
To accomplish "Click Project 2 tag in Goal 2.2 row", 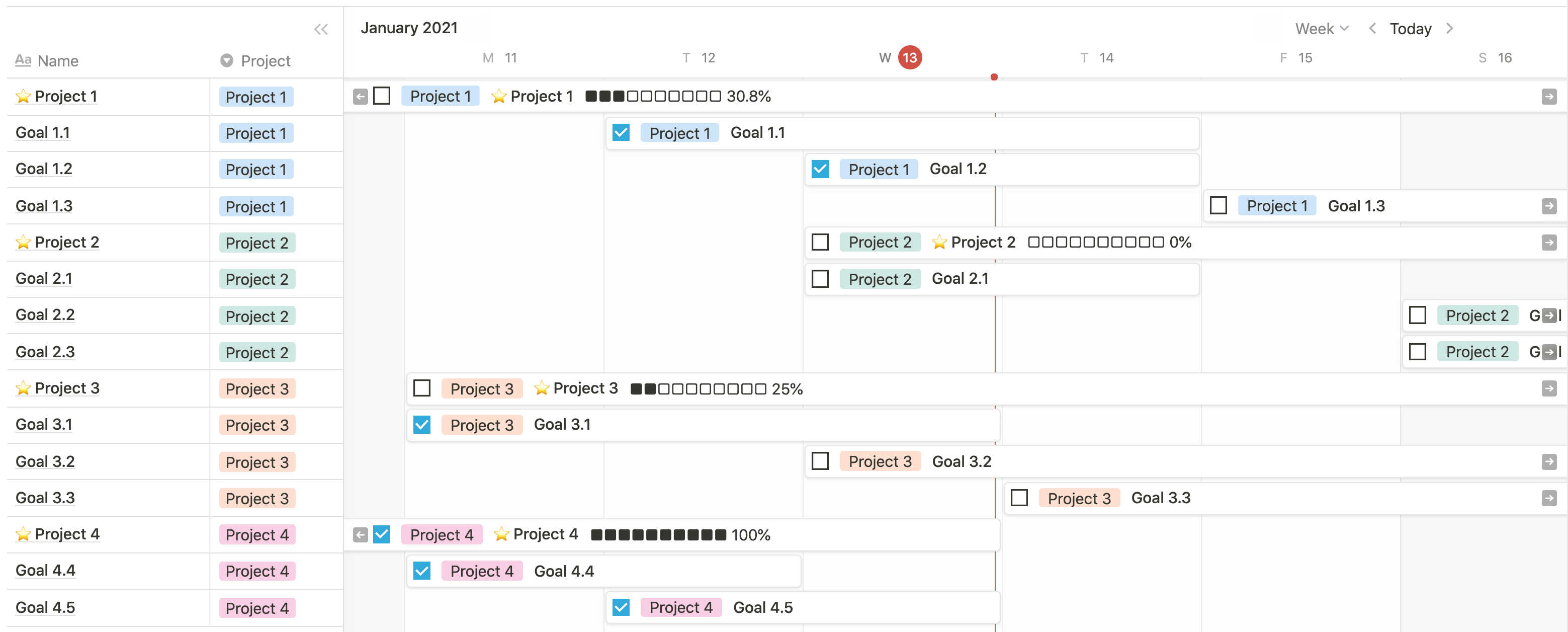I will coord(257,317).
